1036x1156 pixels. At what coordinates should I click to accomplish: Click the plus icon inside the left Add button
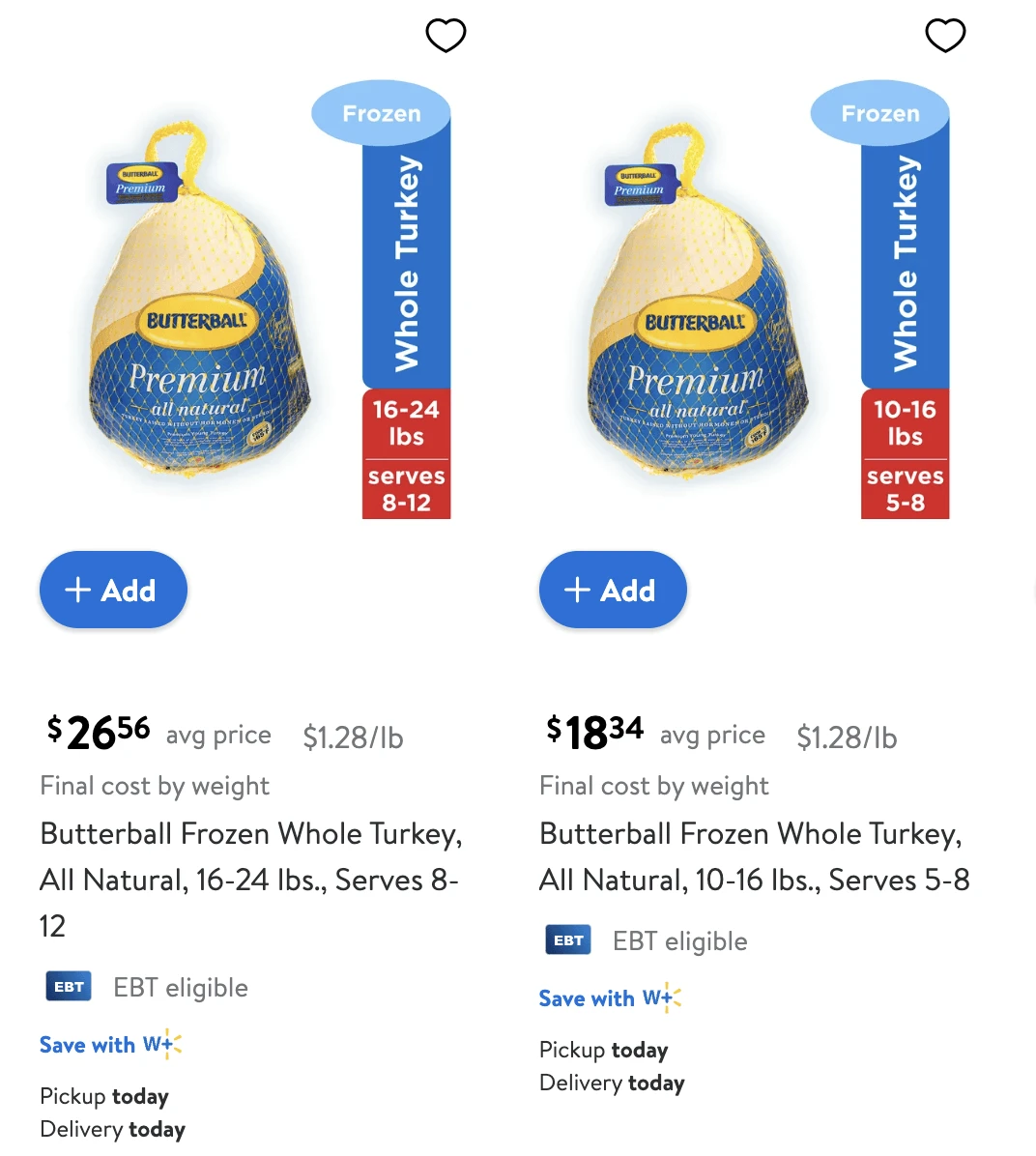click(77, 590)
